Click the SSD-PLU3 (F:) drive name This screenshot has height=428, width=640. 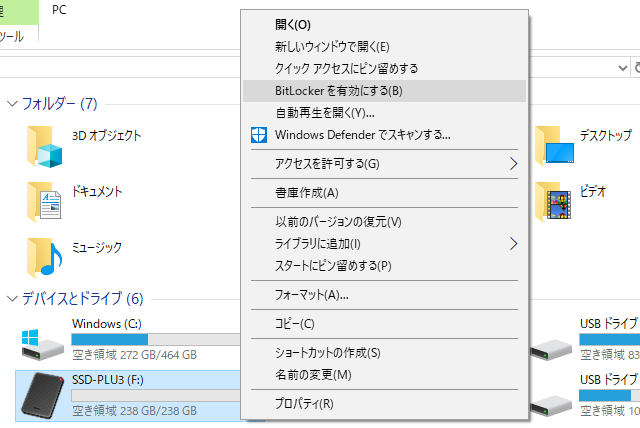108,380
